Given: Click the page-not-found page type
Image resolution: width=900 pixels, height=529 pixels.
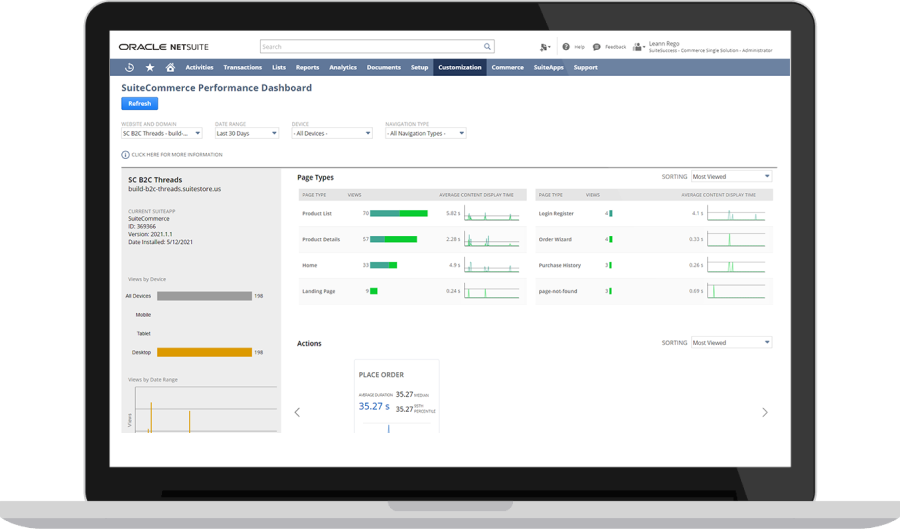Looking at the screenshot, I should pos(558,291).
